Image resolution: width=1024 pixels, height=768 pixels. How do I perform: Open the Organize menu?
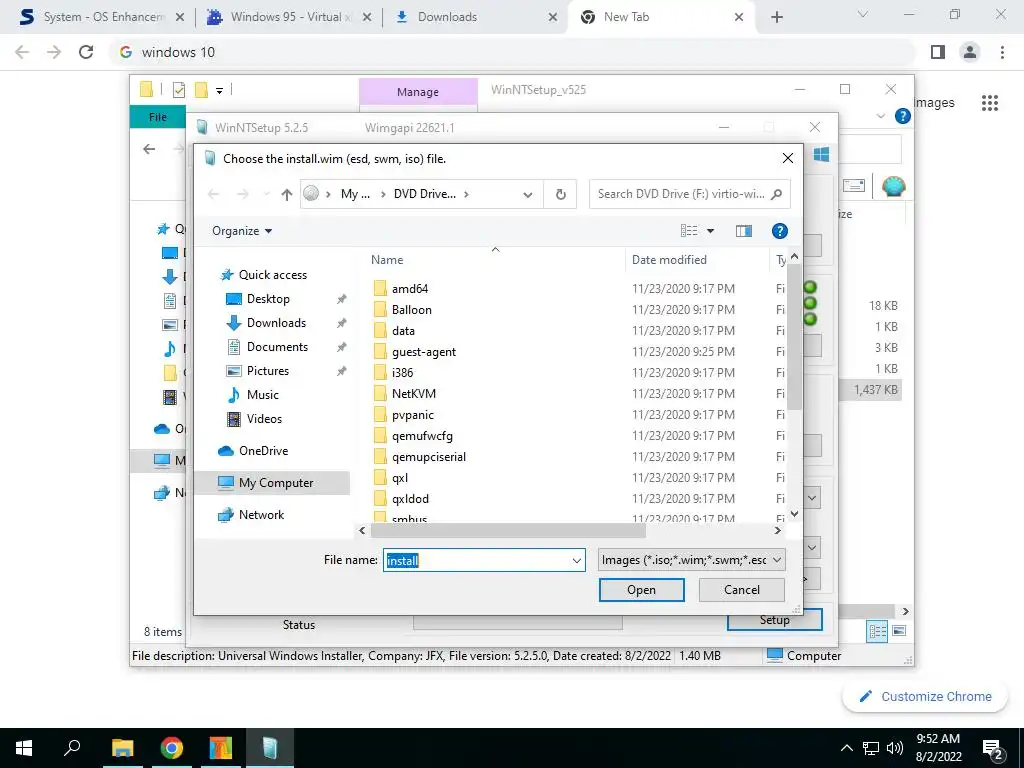coord(242,231)
